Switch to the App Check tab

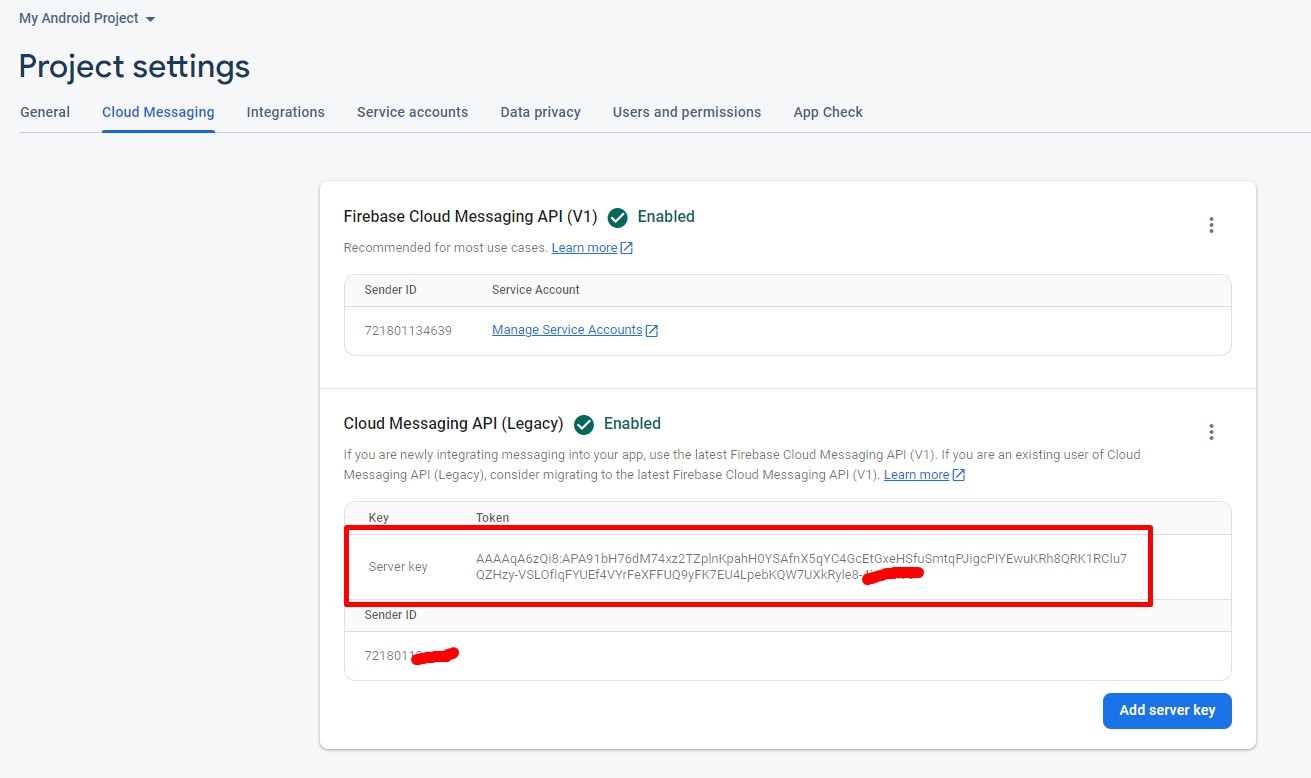(827, 112)
